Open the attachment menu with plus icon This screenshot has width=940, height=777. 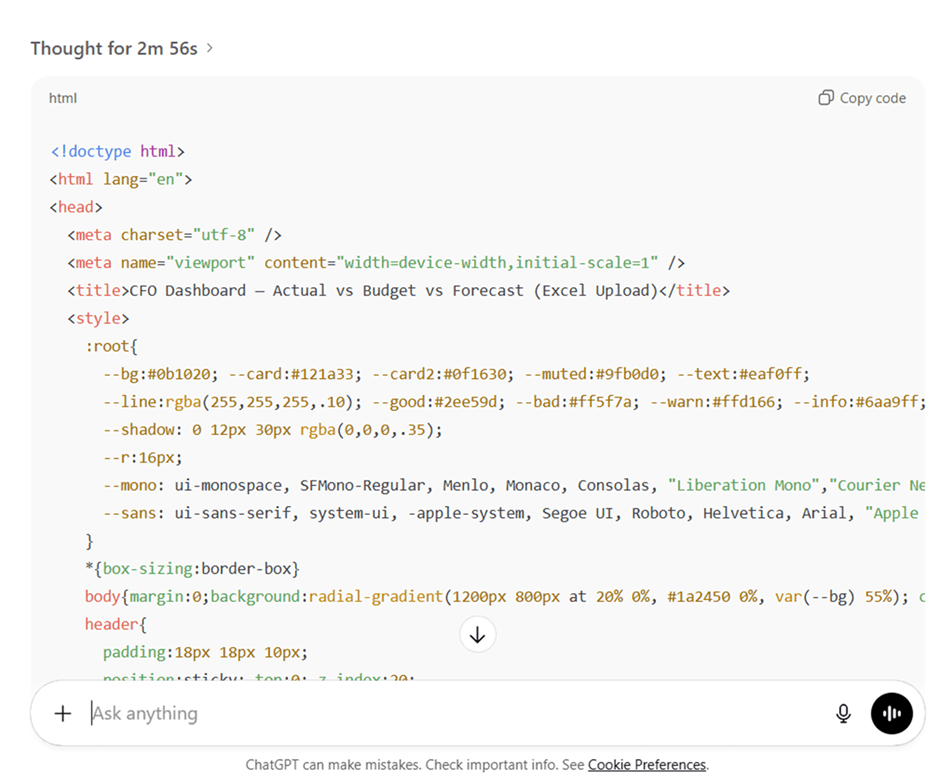tap(63, 713)
